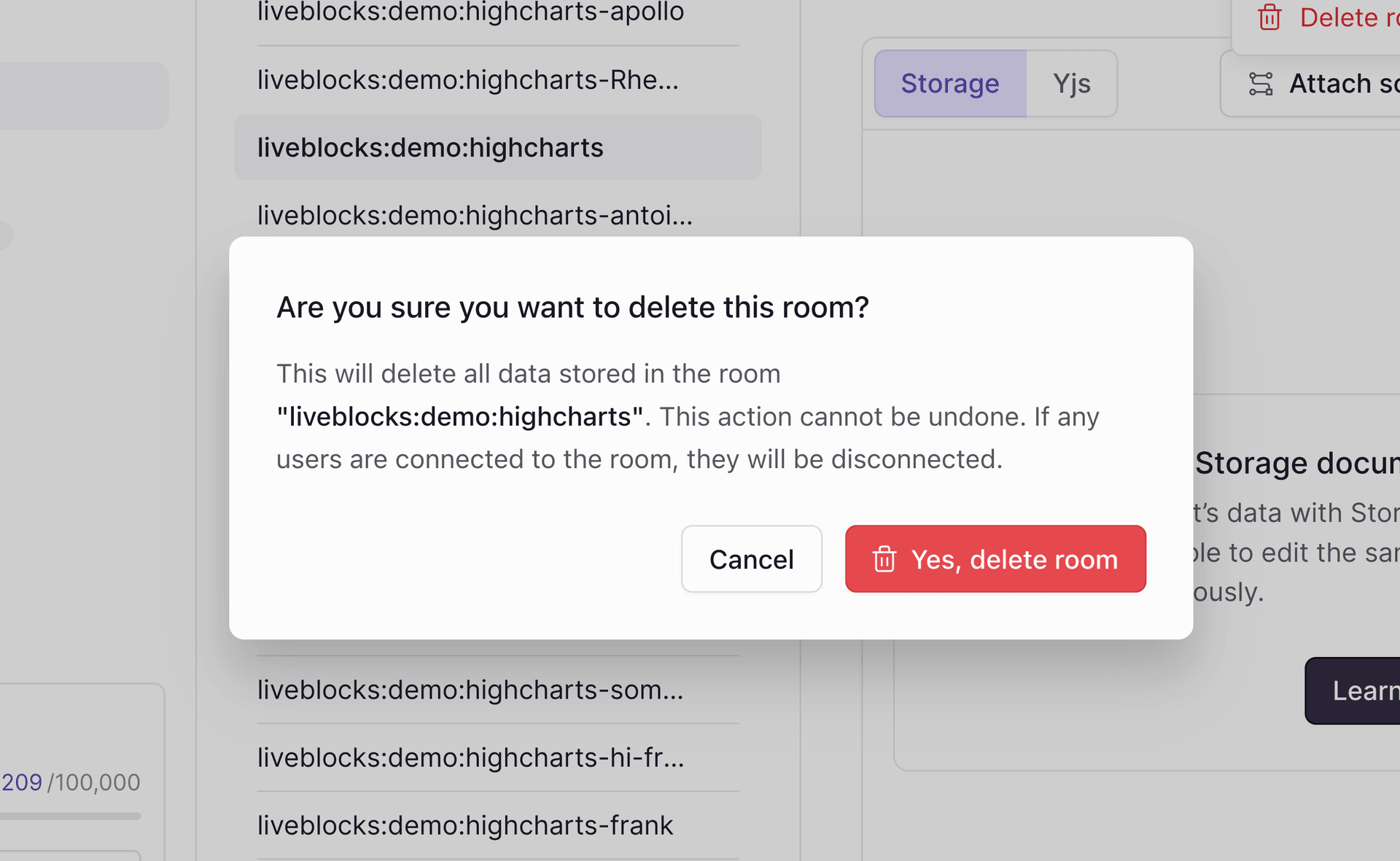This screenshot has width=1400, height=861.
Task: Open room liveblocks:demo:highcharts-hi-fr...
Action: [x=470, y=757]
